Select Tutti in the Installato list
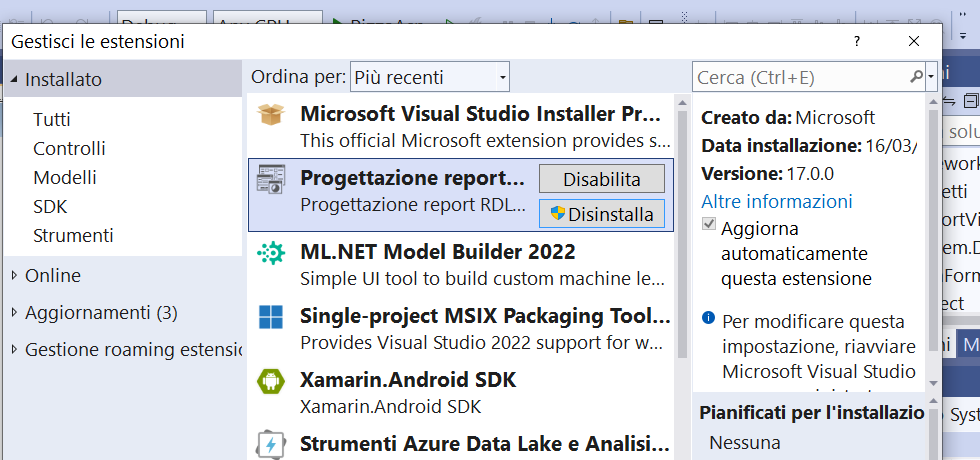Screen dimensions: 980x460 [52, 119]
